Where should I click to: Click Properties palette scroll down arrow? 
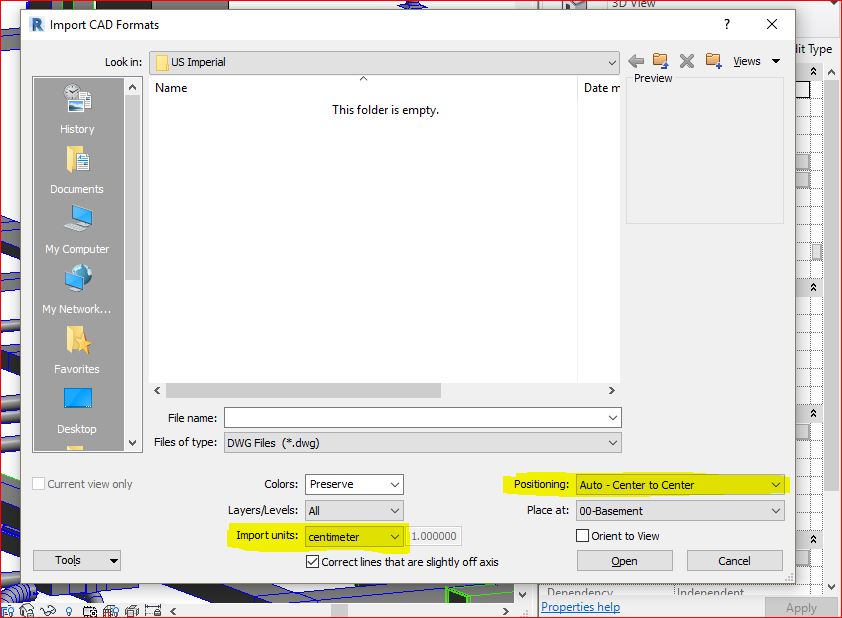click(x=832, y=587)
